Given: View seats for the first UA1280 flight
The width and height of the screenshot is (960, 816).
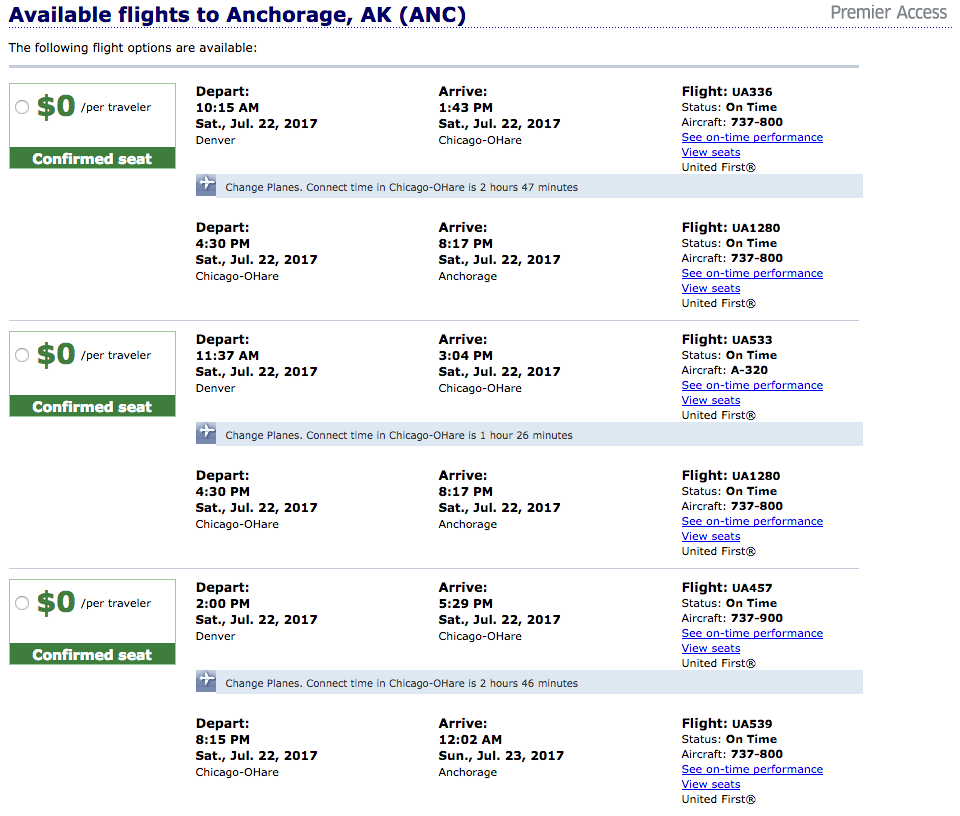Looking at the screenshot, I should pyautogui.click(x=711, y=288).
